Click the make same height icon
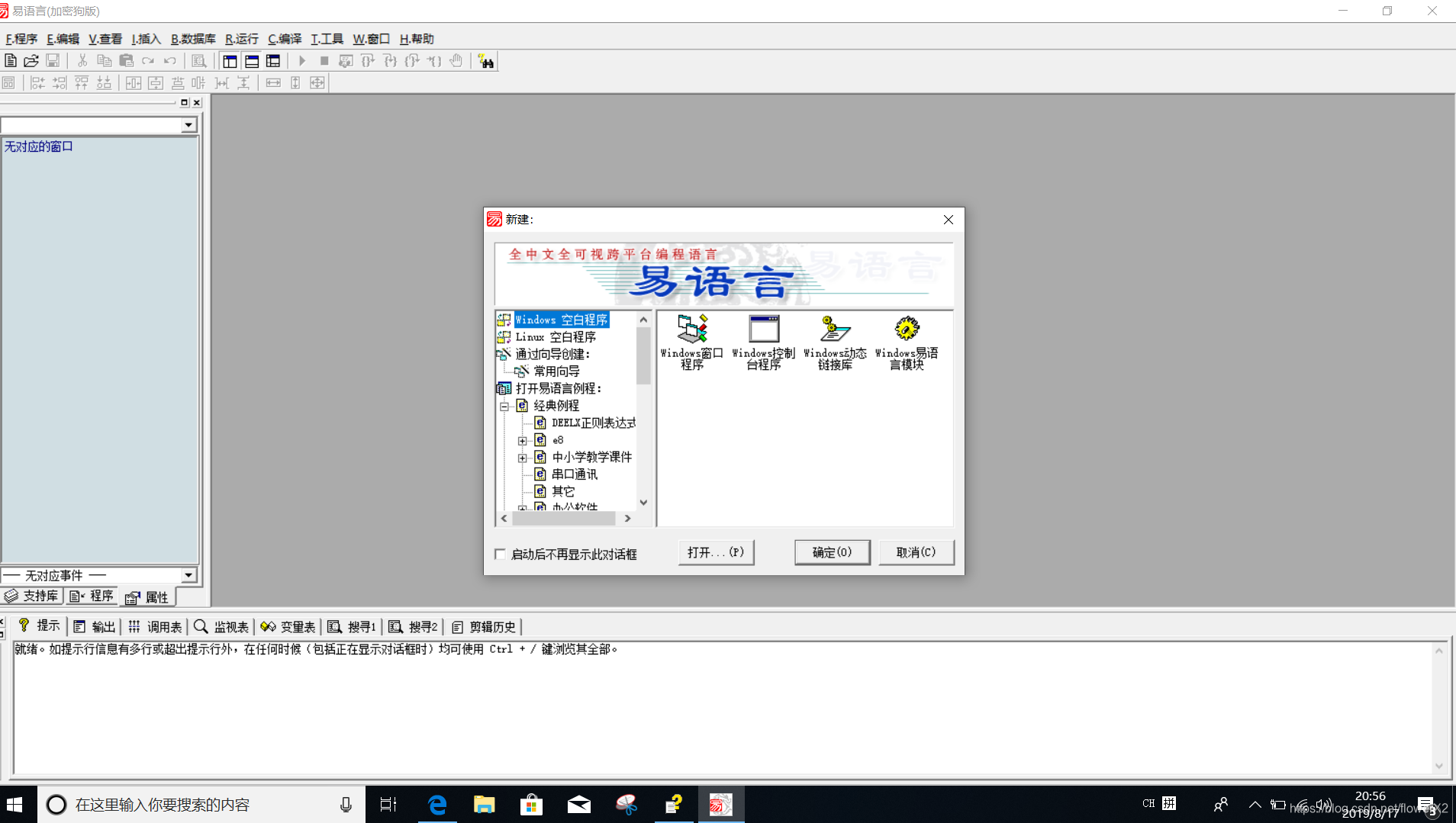Viewport: 1456px width, 823px height. (295, 82)
